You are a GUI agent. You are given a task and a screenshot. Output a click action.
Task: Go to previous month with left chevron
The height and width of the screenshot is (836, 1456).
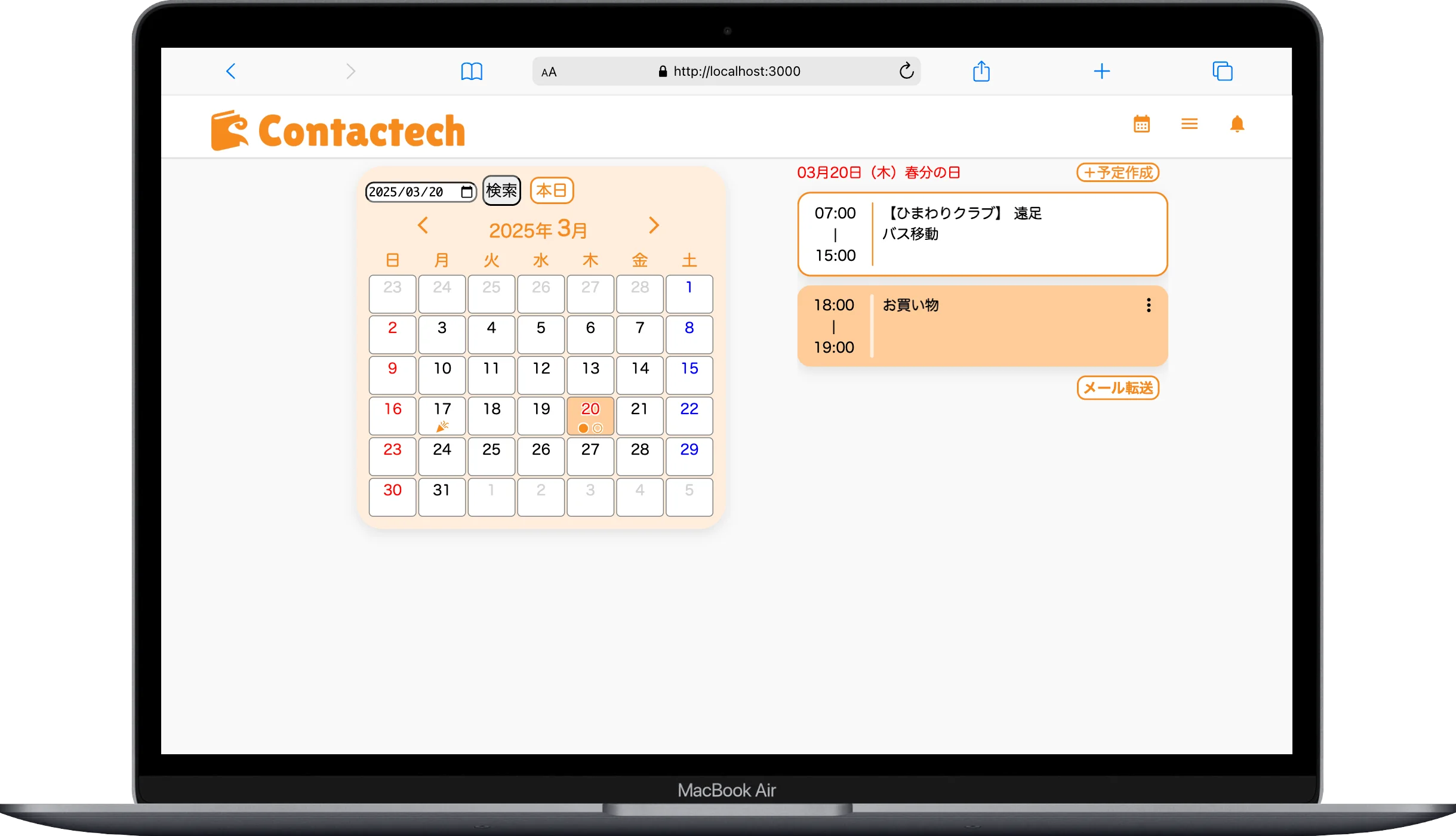point(423,226)
